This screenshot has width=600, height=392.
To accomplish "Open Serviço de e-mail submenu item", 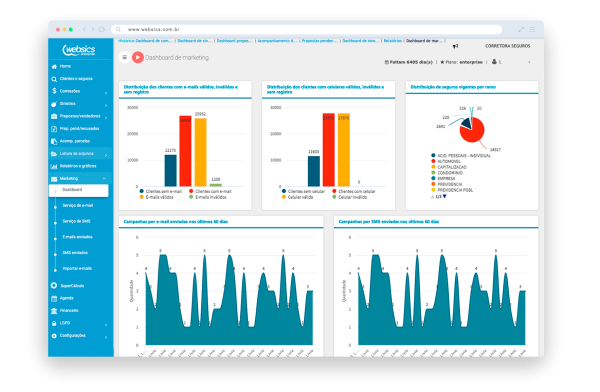I will pos(78,206).
